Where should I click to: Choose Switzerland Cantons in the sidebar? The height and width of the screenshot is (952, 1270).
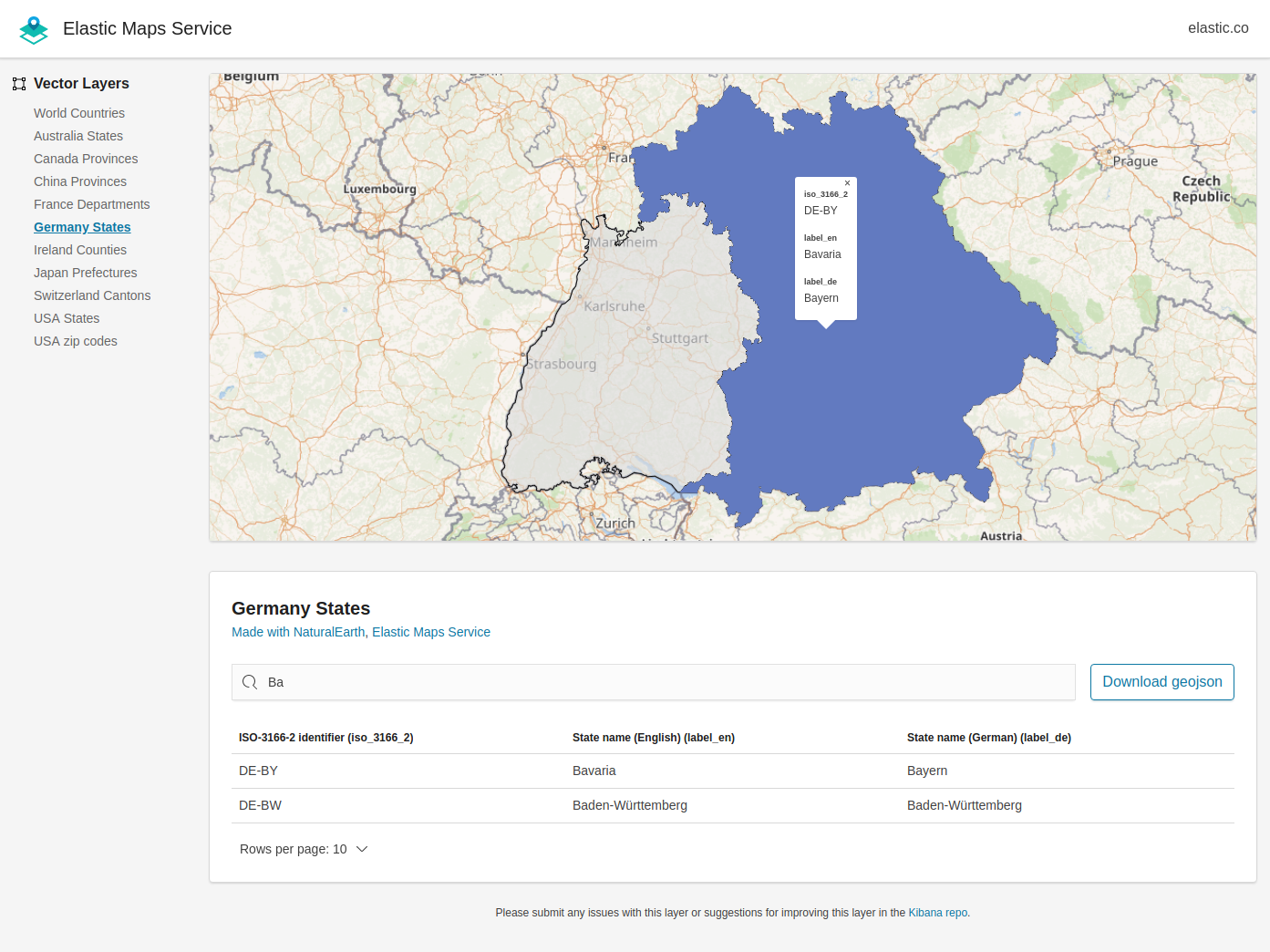point(92,295)
